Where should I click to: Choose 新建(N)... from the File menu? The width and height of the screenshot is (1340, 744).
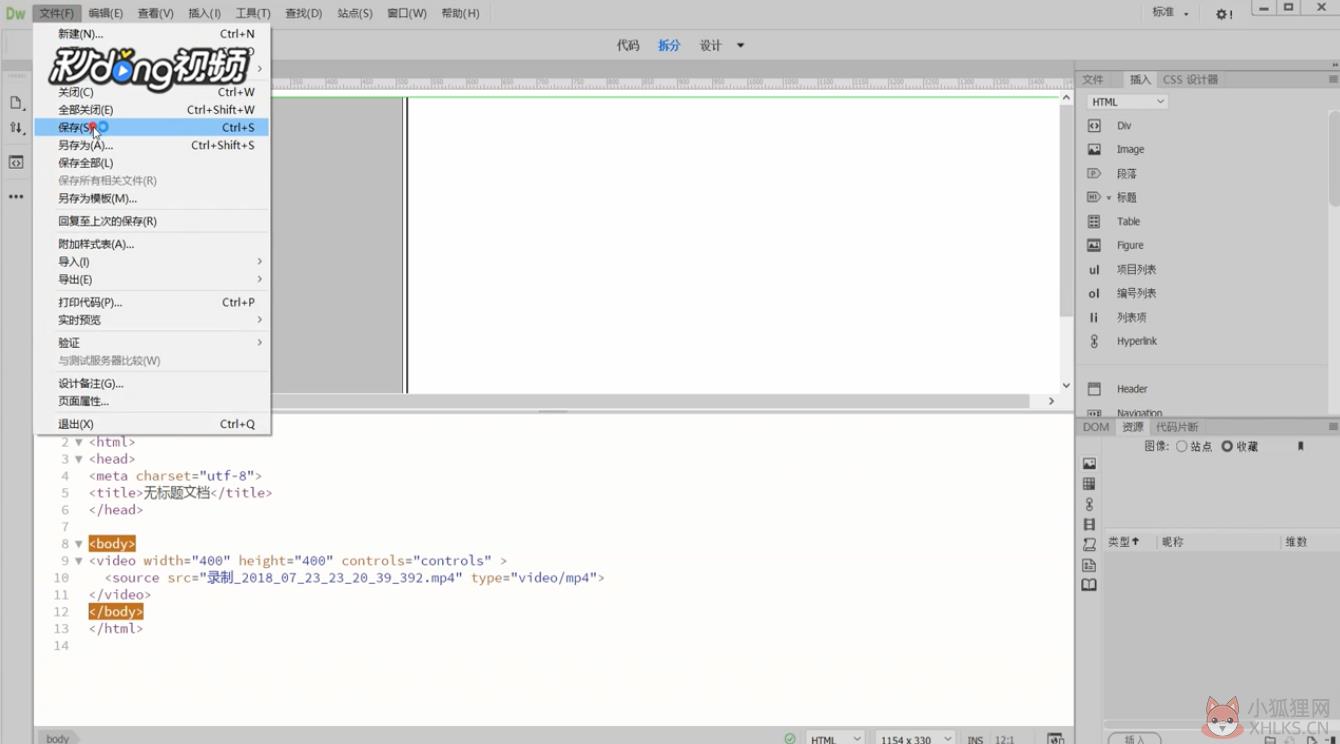[151, 34]
